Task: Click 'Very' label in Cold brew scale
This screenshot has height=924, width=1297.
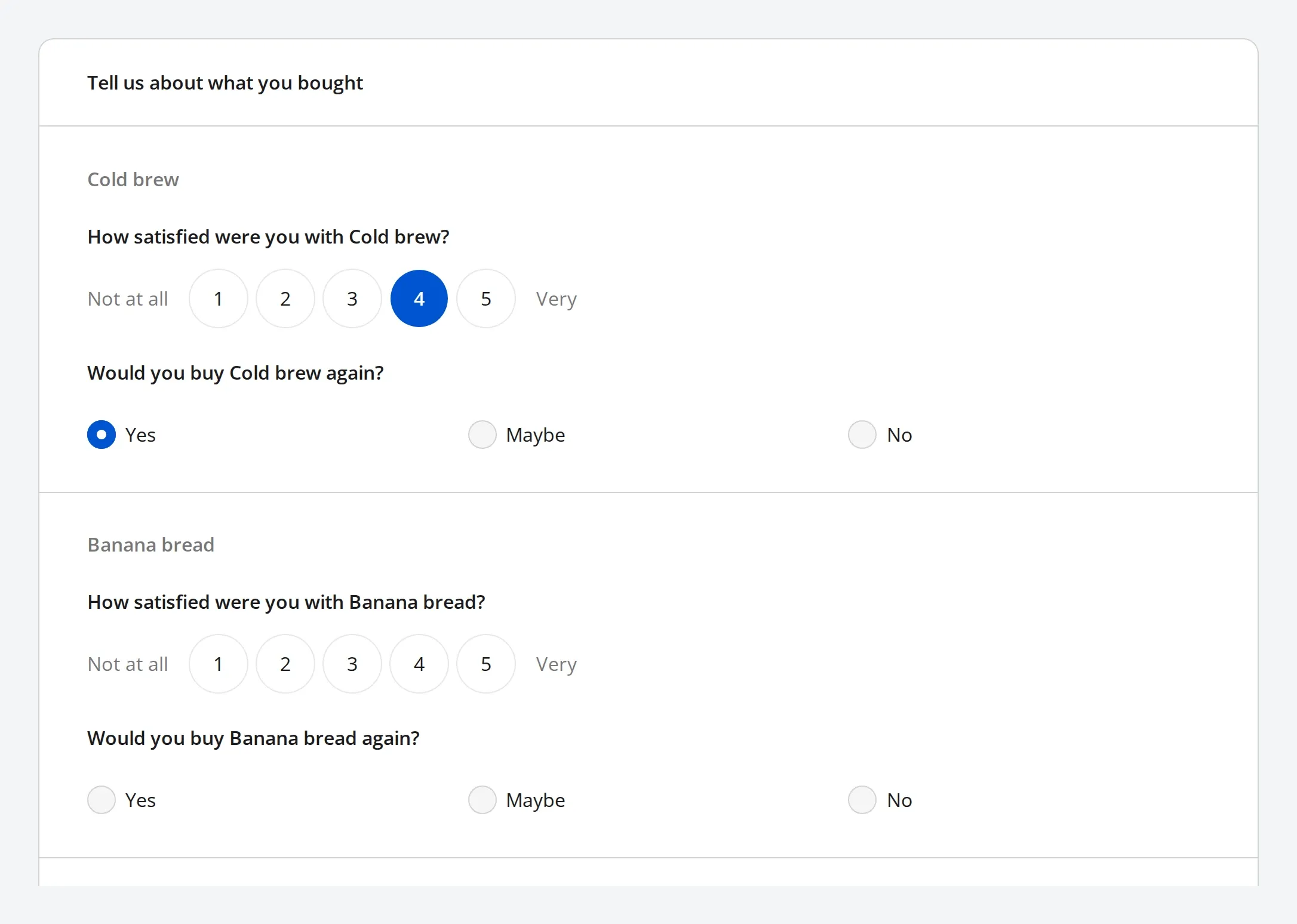Action: pyautogui.click(x=557, y=299)
